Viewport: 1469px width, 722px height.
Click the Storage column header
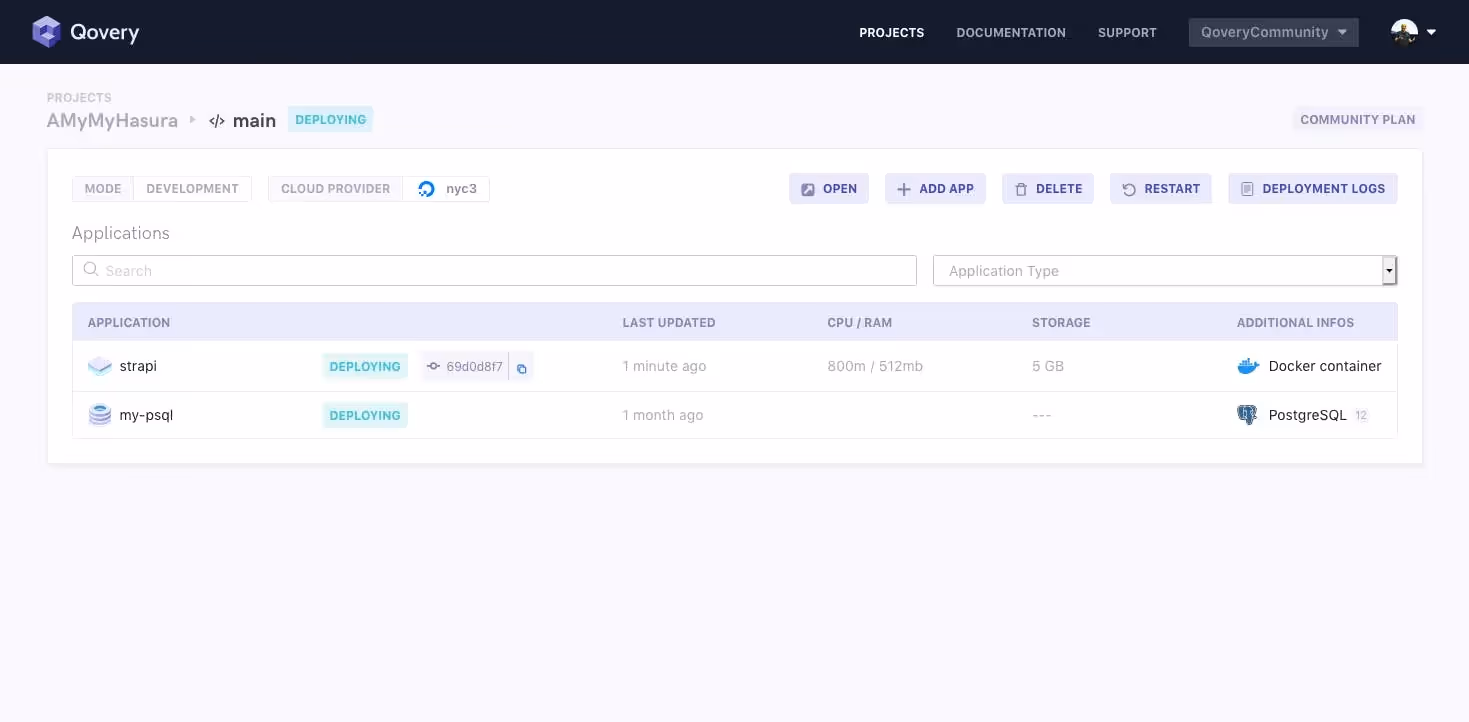pyautogui.click(x=1061, y=323)
